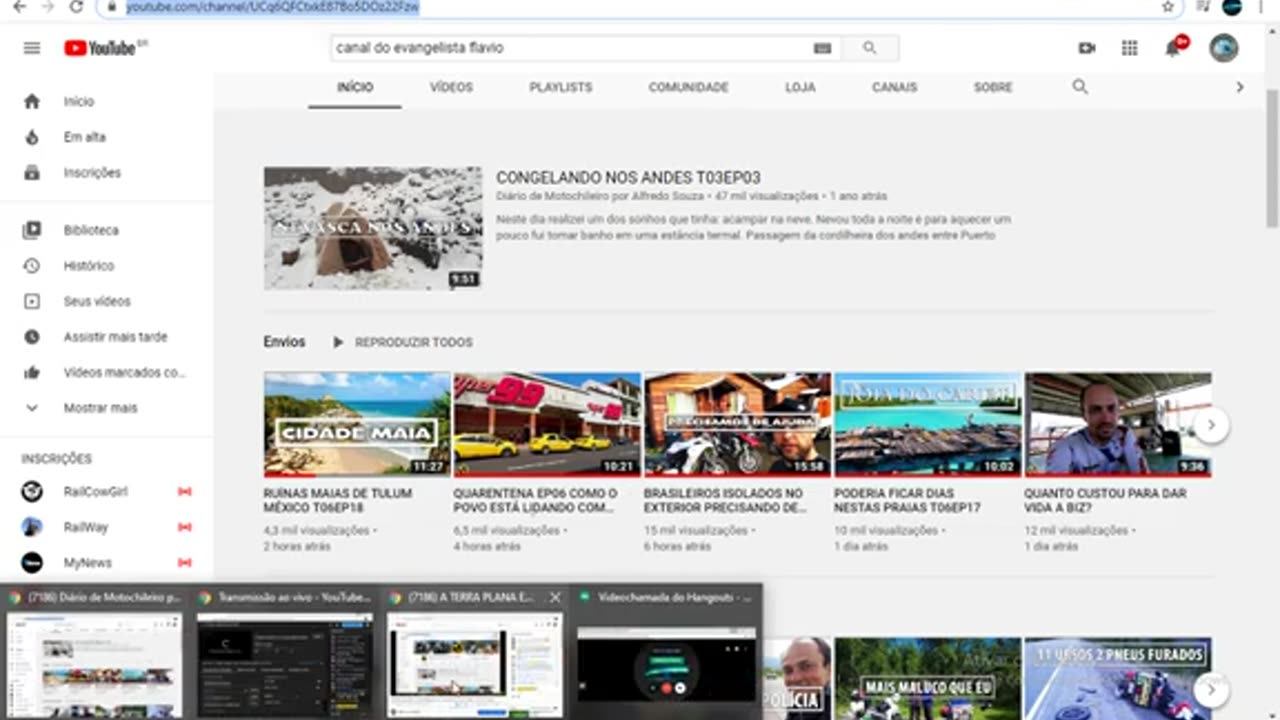This screenshot has height=720, width=1280.
Task: Open the YouTube apps grid icon
Action: coord(1130,48)
